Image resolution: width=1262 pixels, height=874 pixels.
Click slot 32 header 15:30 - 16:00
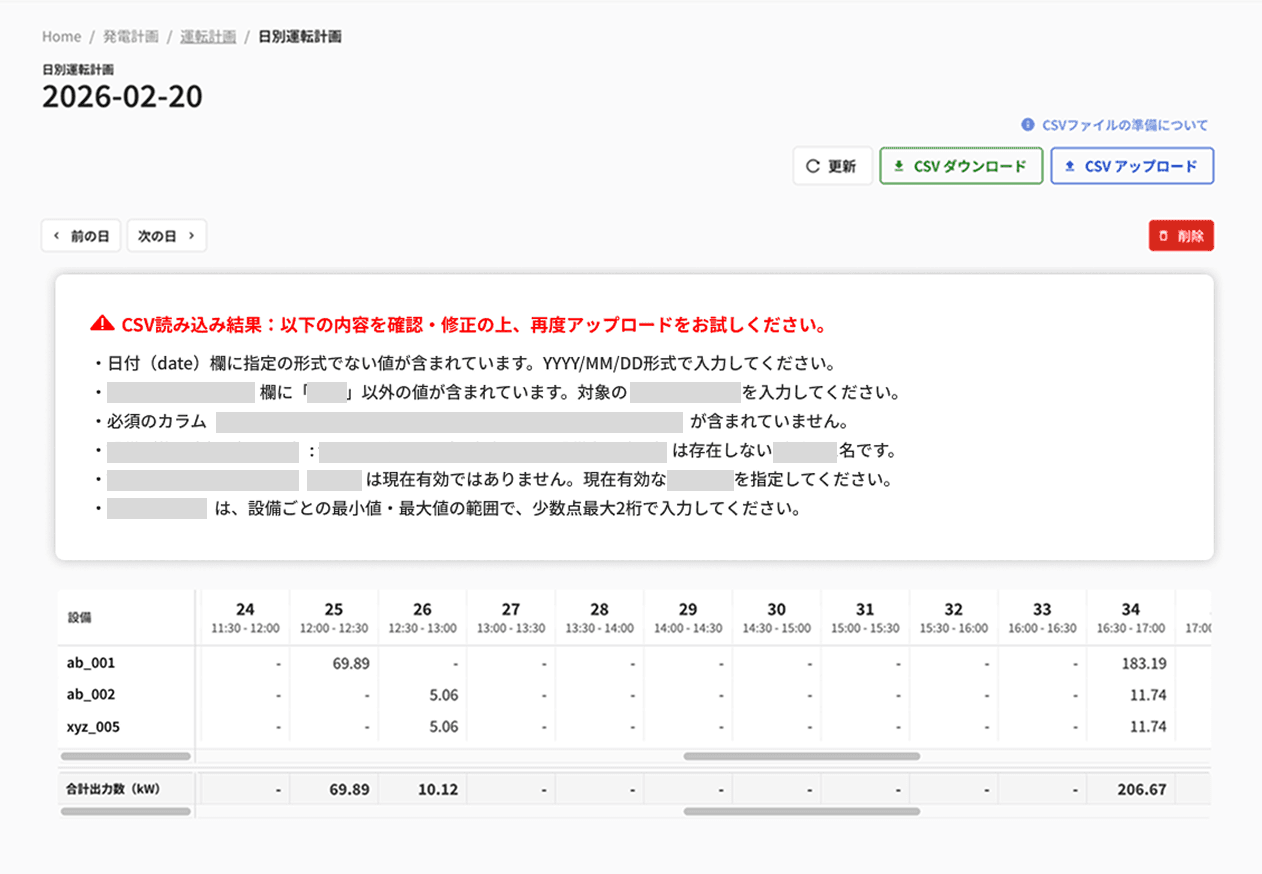pyautogui.click(x=953, y=617)
